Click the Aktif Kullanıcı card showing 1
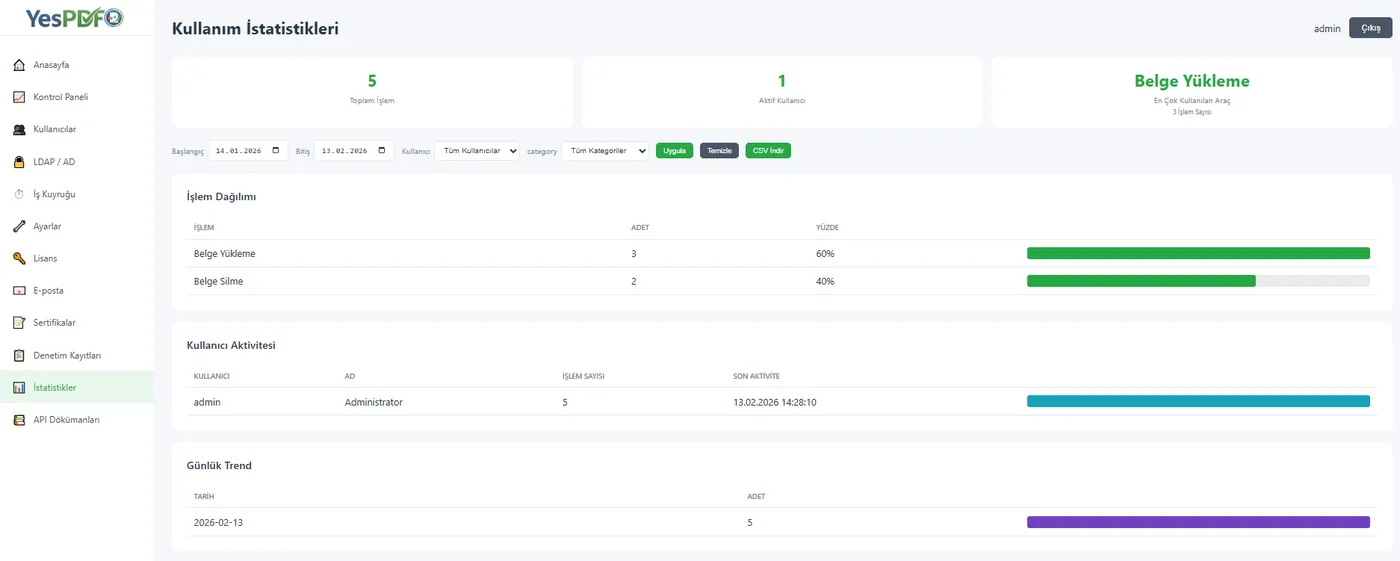 click(x=782, y=92)
